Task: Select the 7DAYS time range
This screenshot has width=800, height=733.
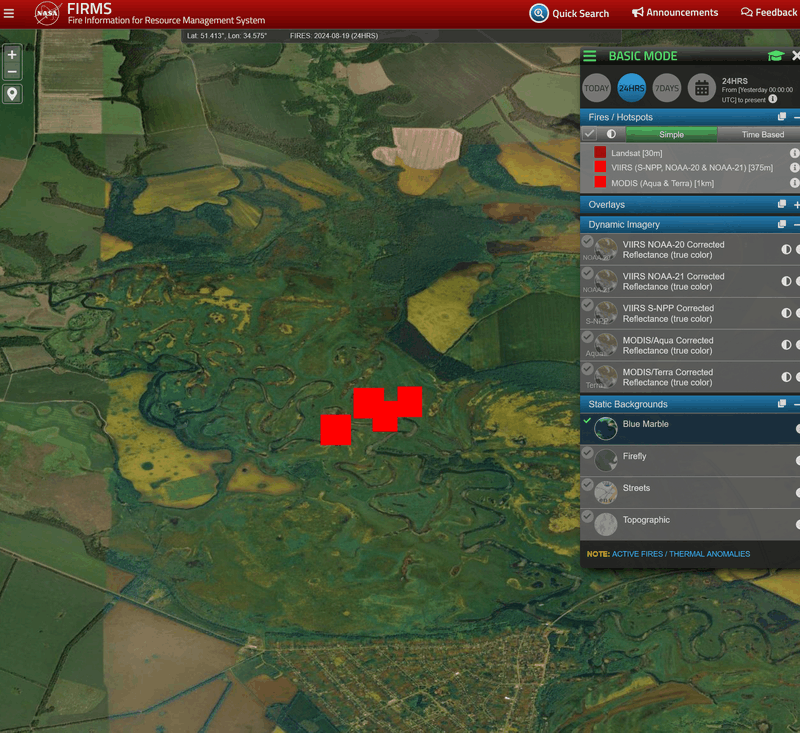Action: pos(666,88)
